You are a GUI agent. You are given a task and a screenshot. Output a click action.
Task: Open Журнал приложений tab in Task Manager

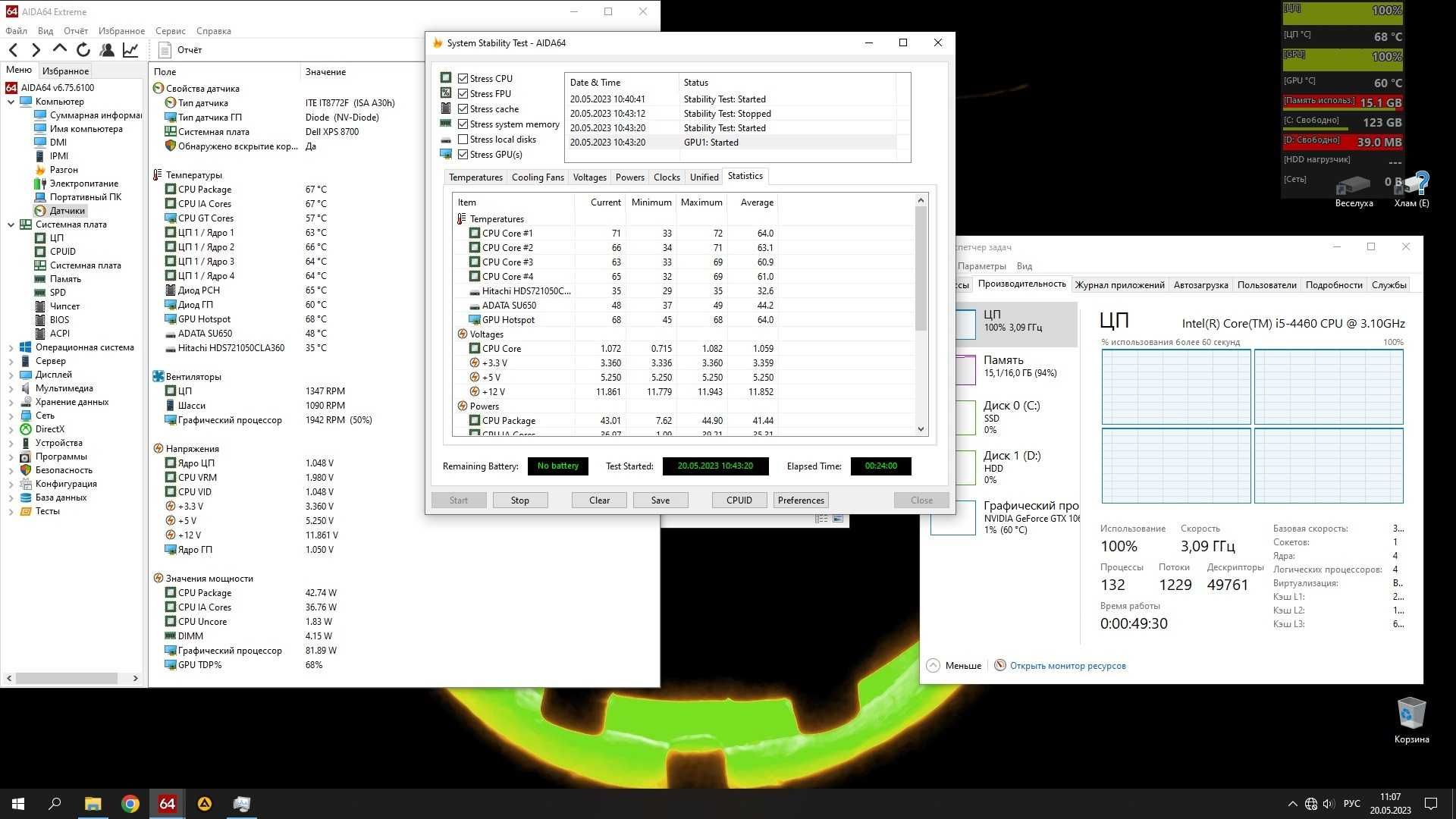pos(1119,285)
